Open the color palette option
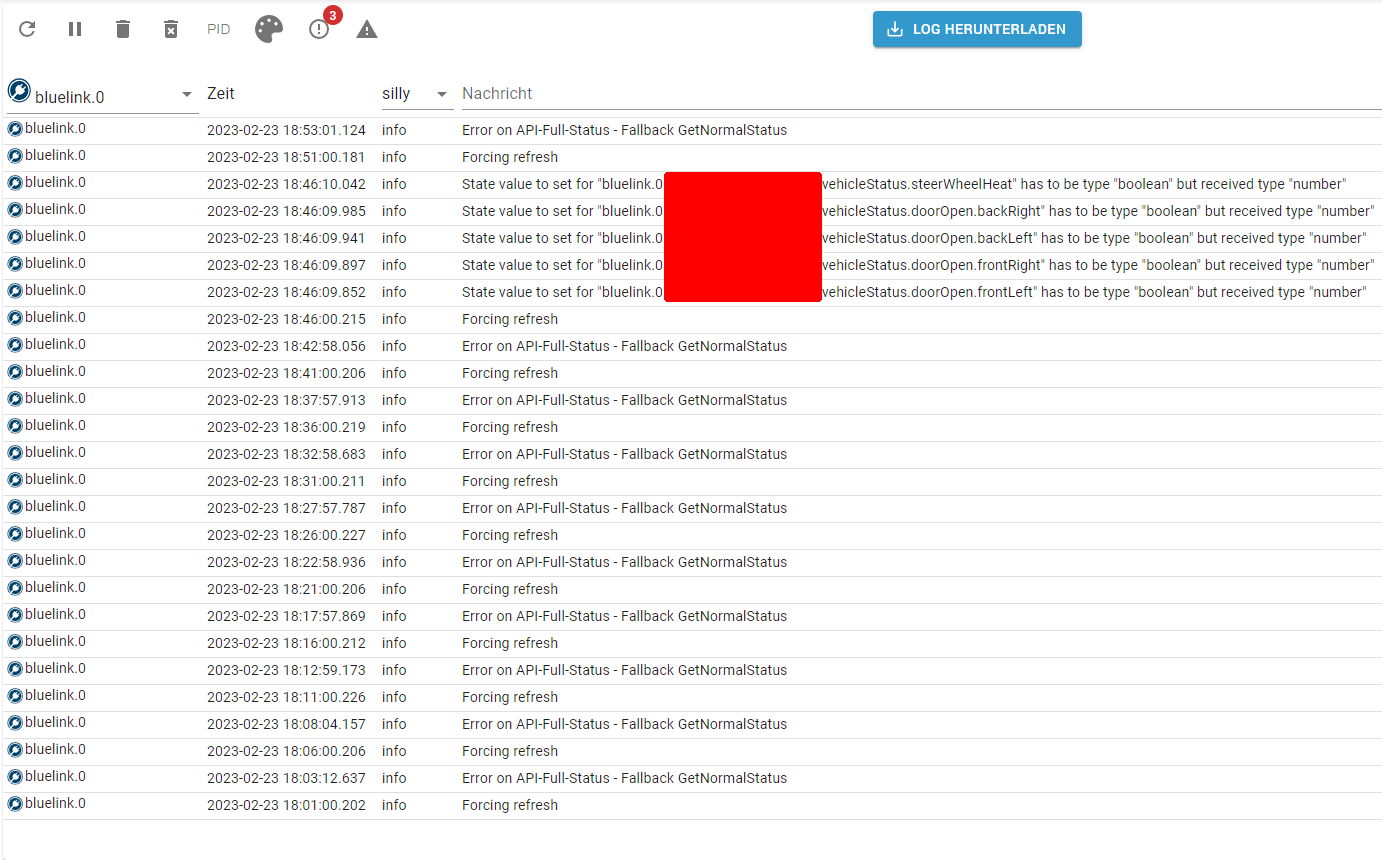The width and height of the screenshot is (1382, 860). (269, 29)
